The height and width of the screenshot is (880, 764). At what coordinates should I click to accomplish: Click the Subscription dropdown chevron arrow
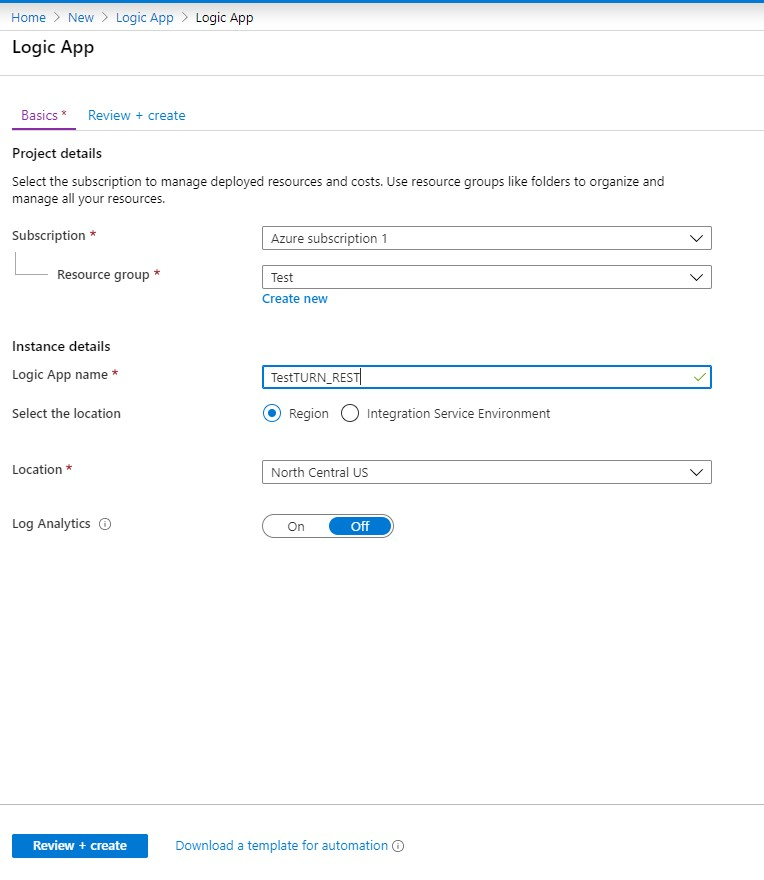(696, 239)
